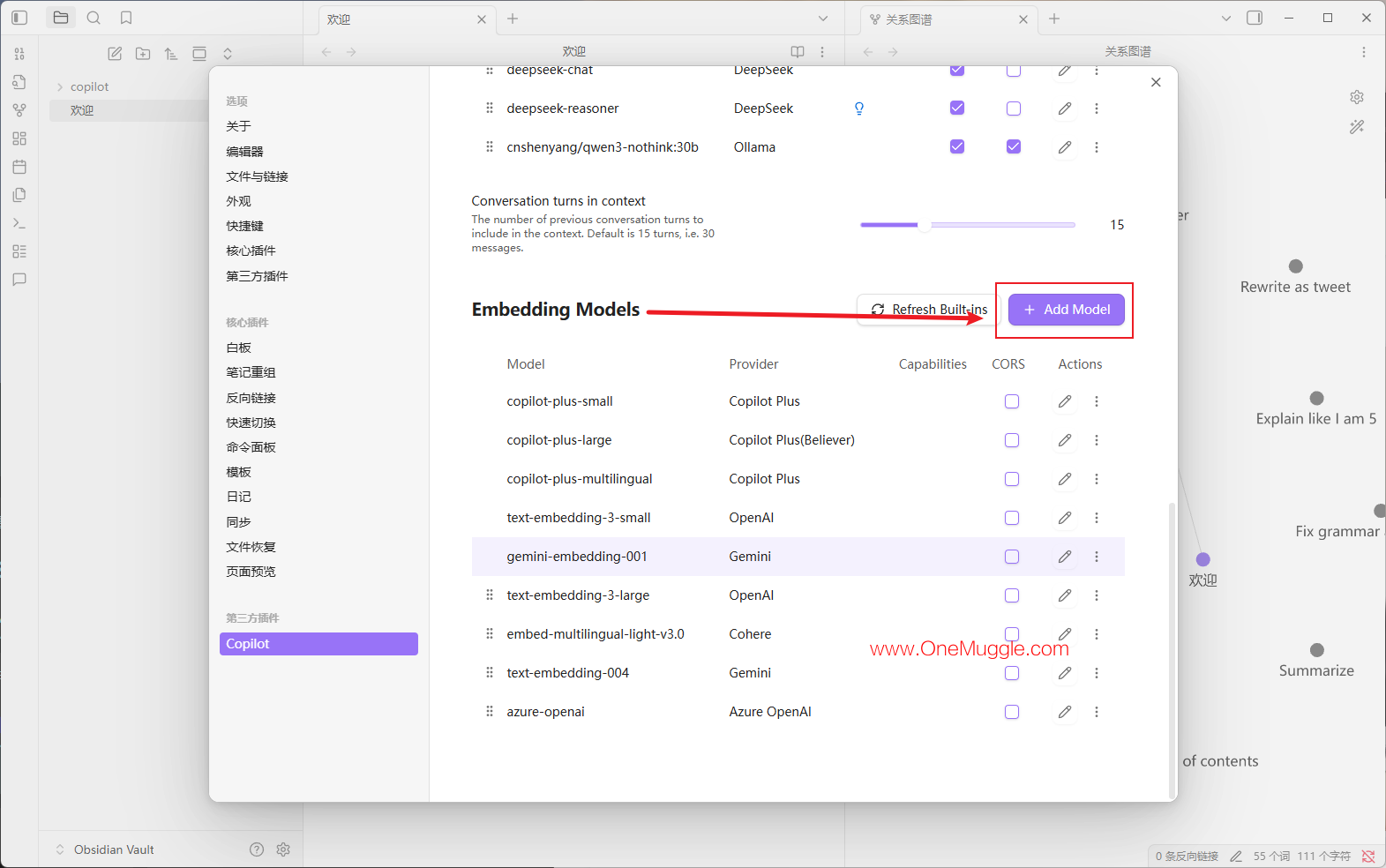The height and width of the screenshot is (868, 1386).
Task: Uncheck CORS for cnshenyang/qwen3-nothink:30b
Action: 1014,146
